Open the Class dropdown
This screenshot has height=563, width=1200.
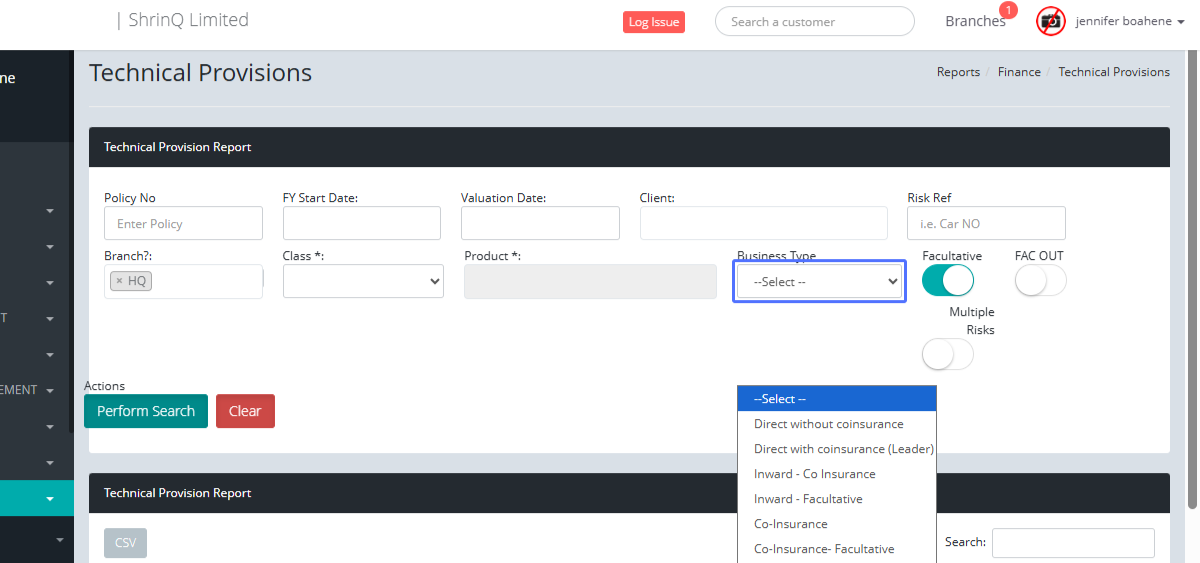click(363, 282)
